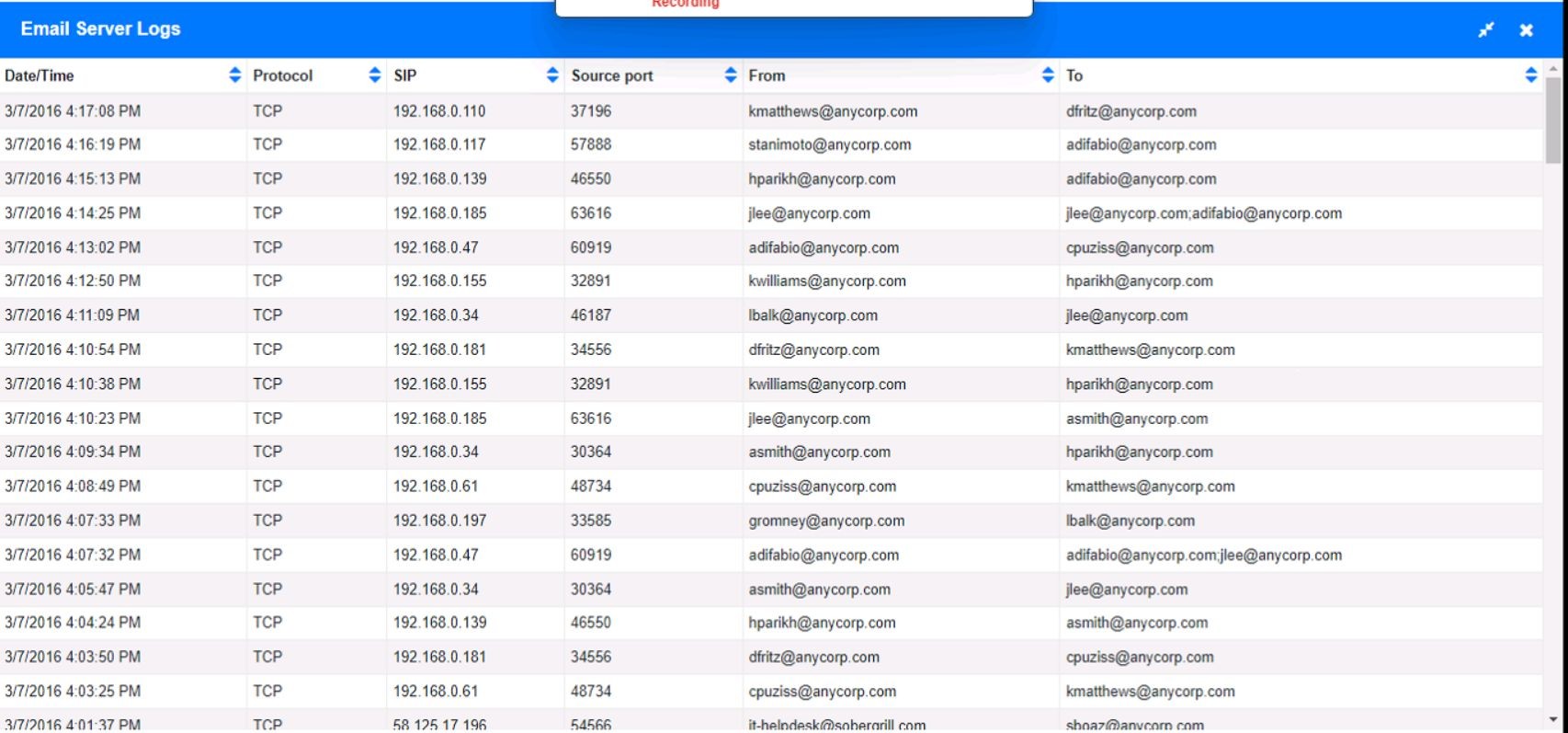Select the 3/7/2016 4:11:09 PM timestamp
The image size is (1568, 733).
point(73,315)
